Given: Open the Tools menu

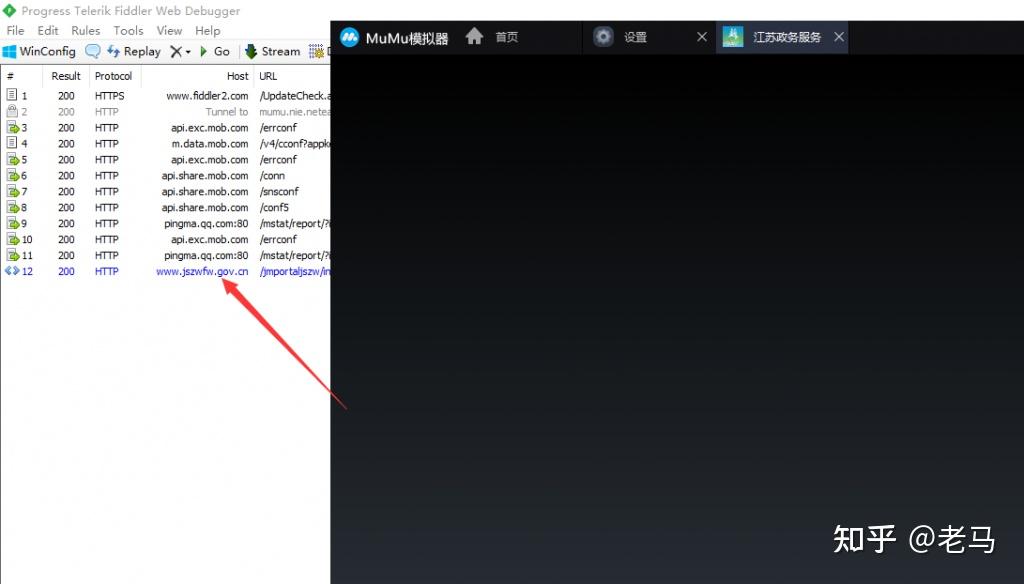Looking at the screenshot, I should pyautogui.click(x=128, y=31).
